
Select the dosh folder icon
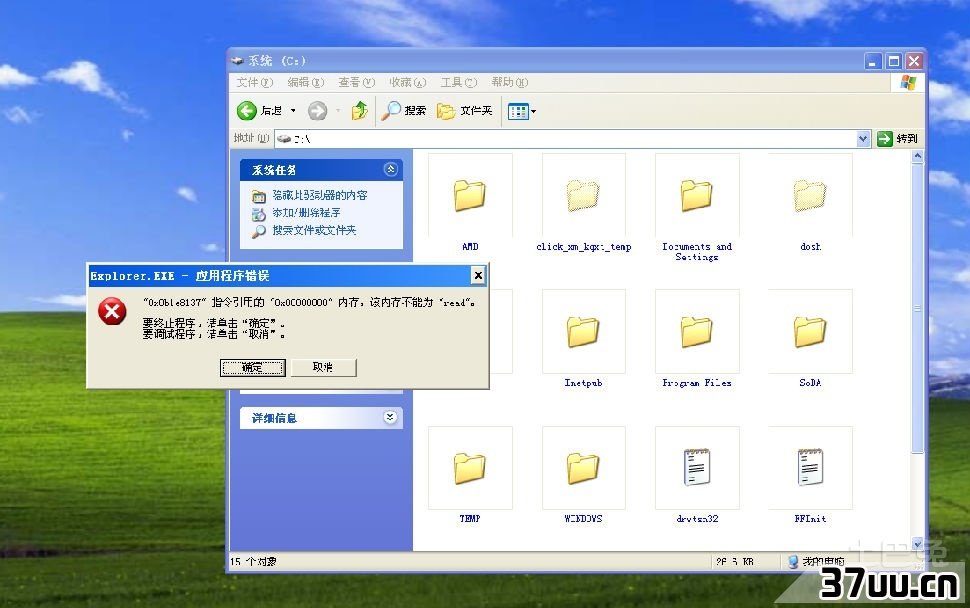click(x=810, y=195)
